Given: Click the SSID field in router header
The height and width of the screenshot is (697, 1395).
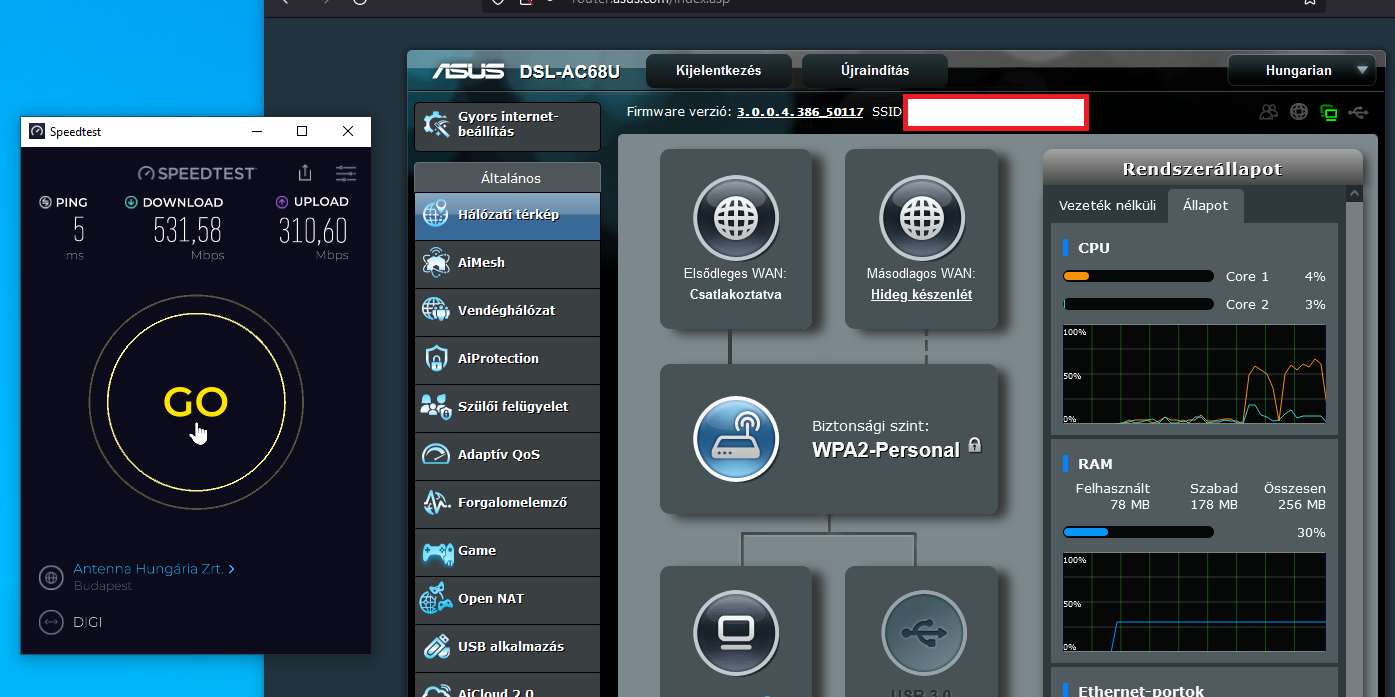Looking at the screenshot, I should (996, 112).
